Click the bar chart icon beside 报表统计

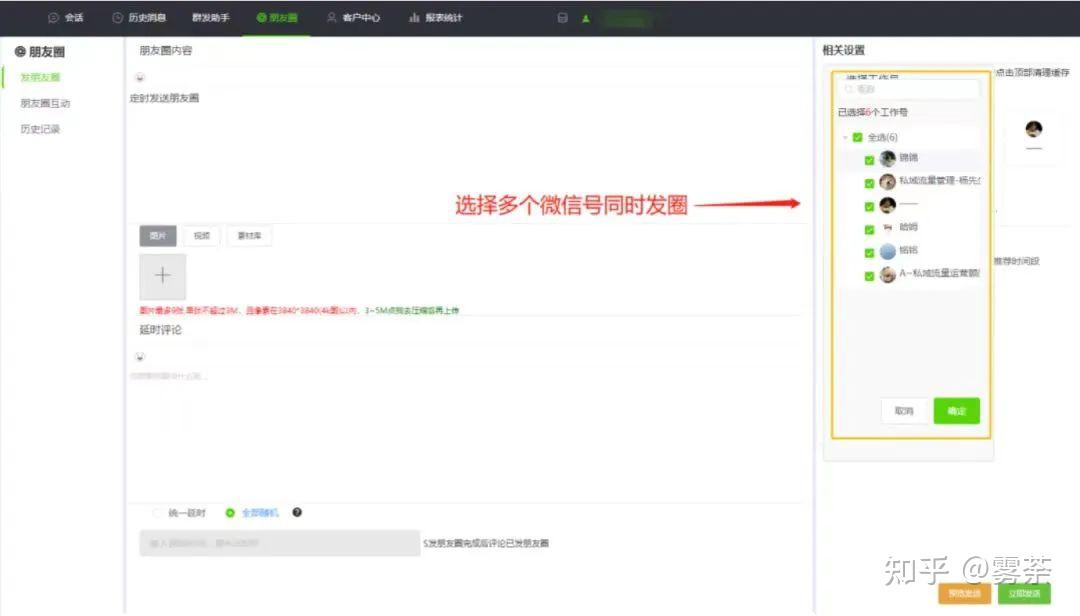tap(414, 18)
